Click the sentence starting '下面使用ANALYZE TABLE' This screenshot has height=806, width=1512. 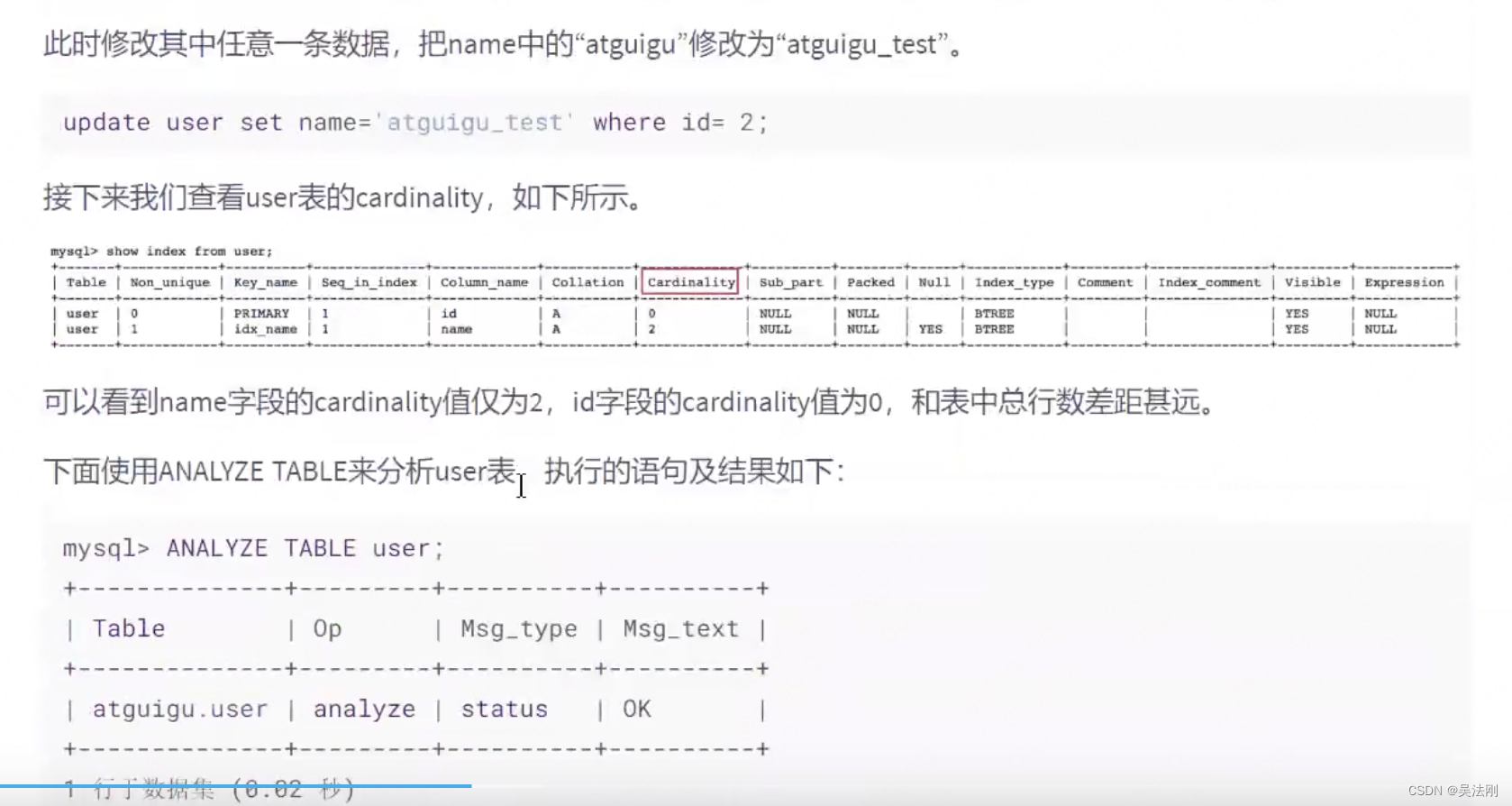click(x=443, y=471)
